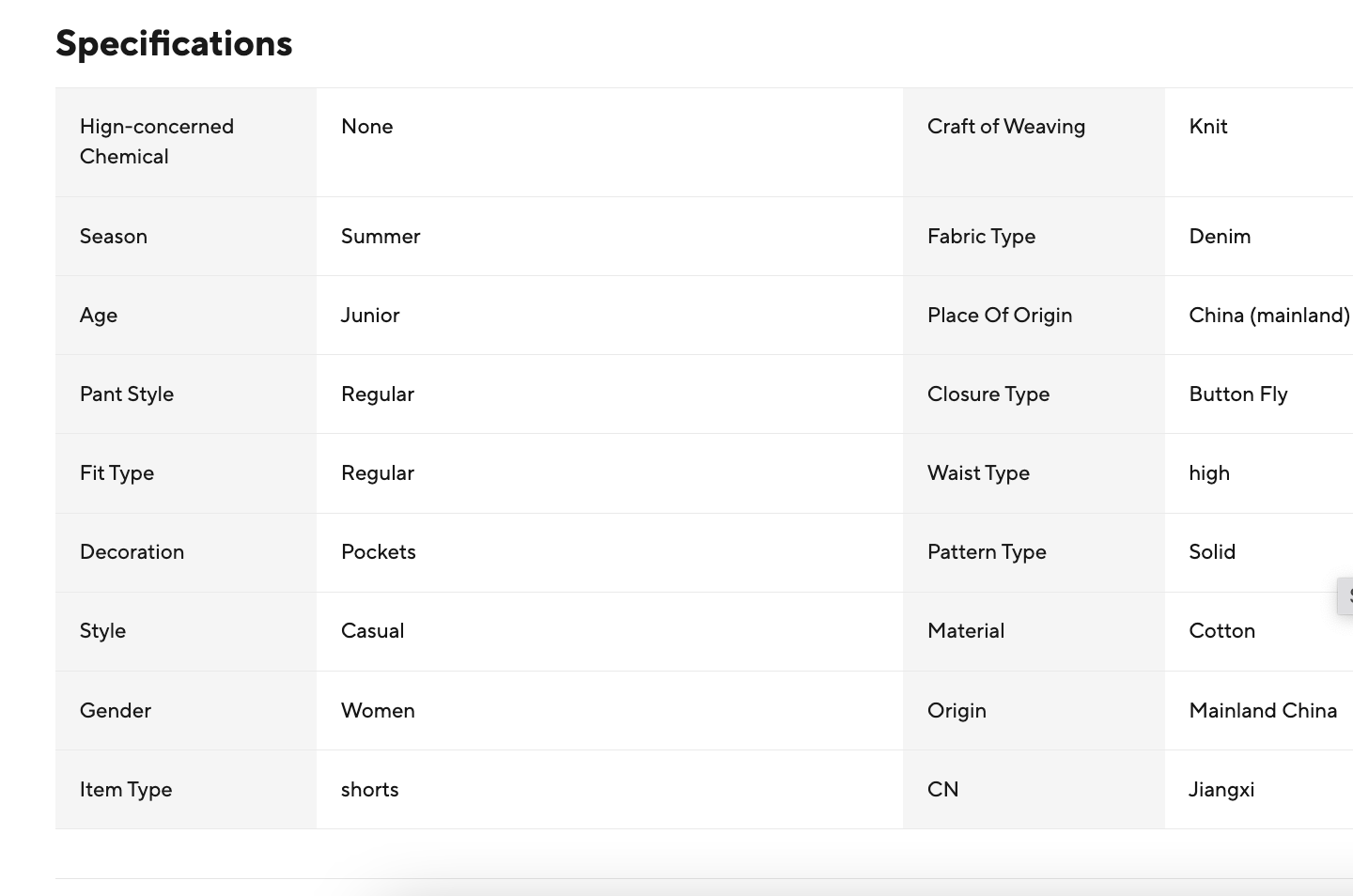This screenshot has height=896, width=1353.
Task: Select the Hign-concerned Chemical label
Action: tap(157, 142)
